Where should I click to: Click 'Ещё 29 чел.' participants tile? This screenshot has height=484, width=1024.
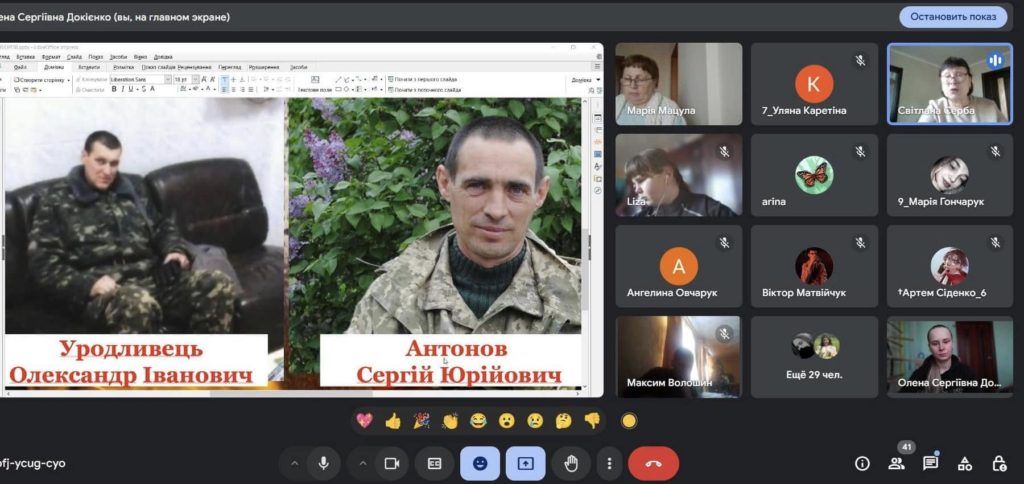tap(812, 357)
